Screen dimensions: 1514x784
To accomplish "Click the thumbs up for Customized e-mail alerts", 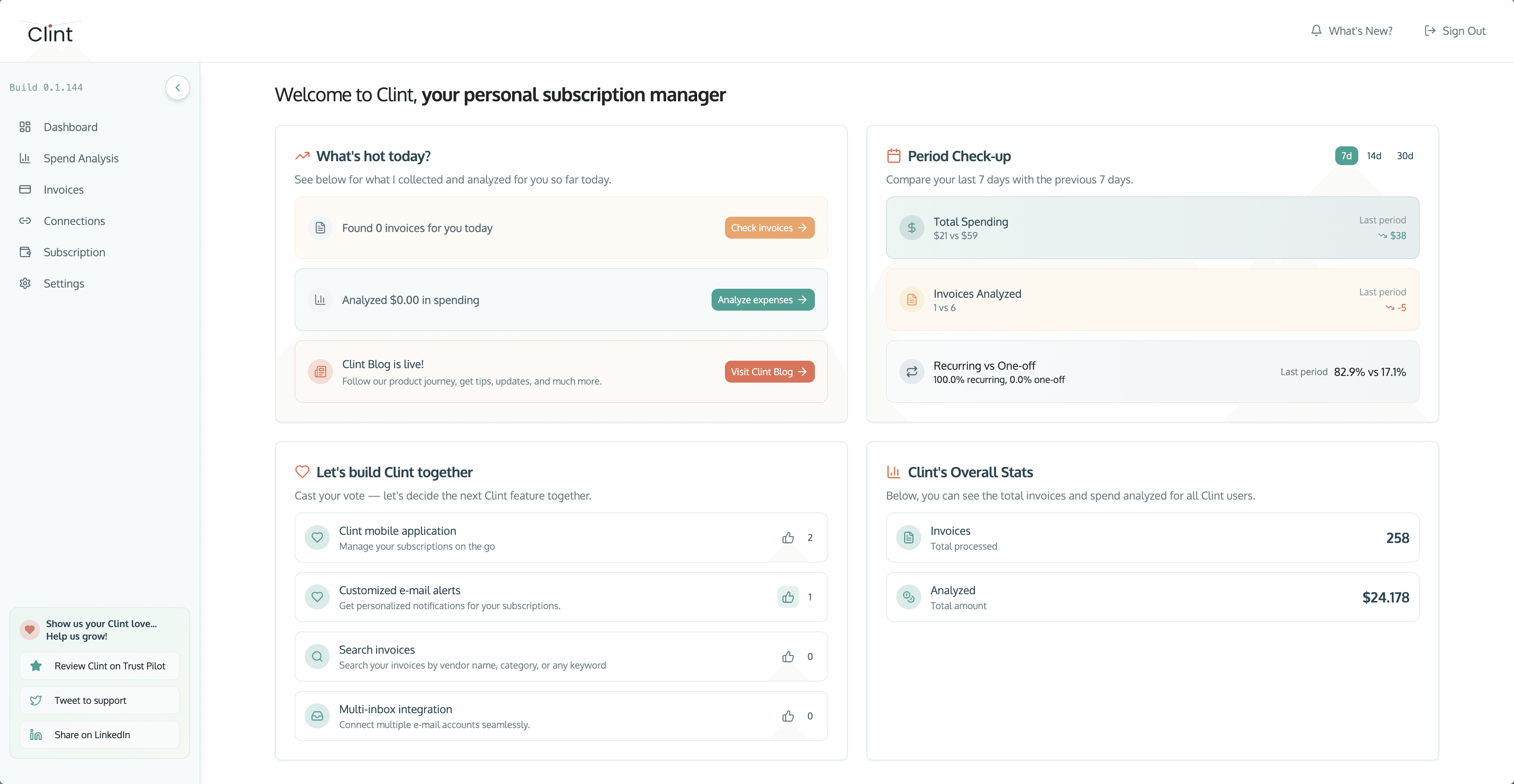I will (x=788, y=597).
